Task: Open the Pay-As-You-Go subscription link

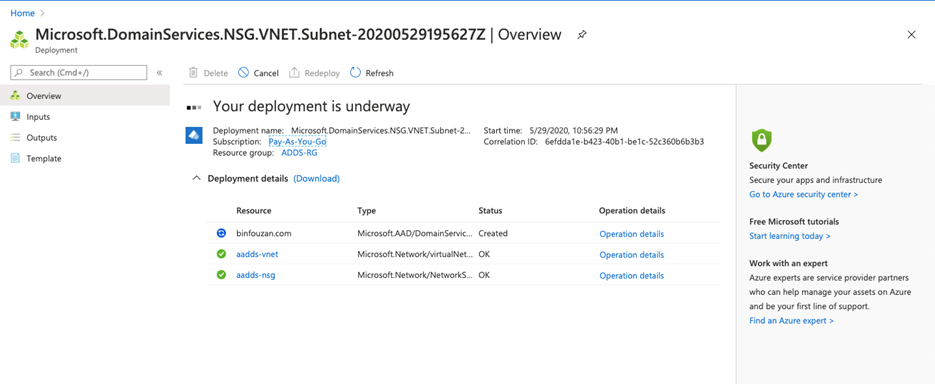Action: point(298,142)
